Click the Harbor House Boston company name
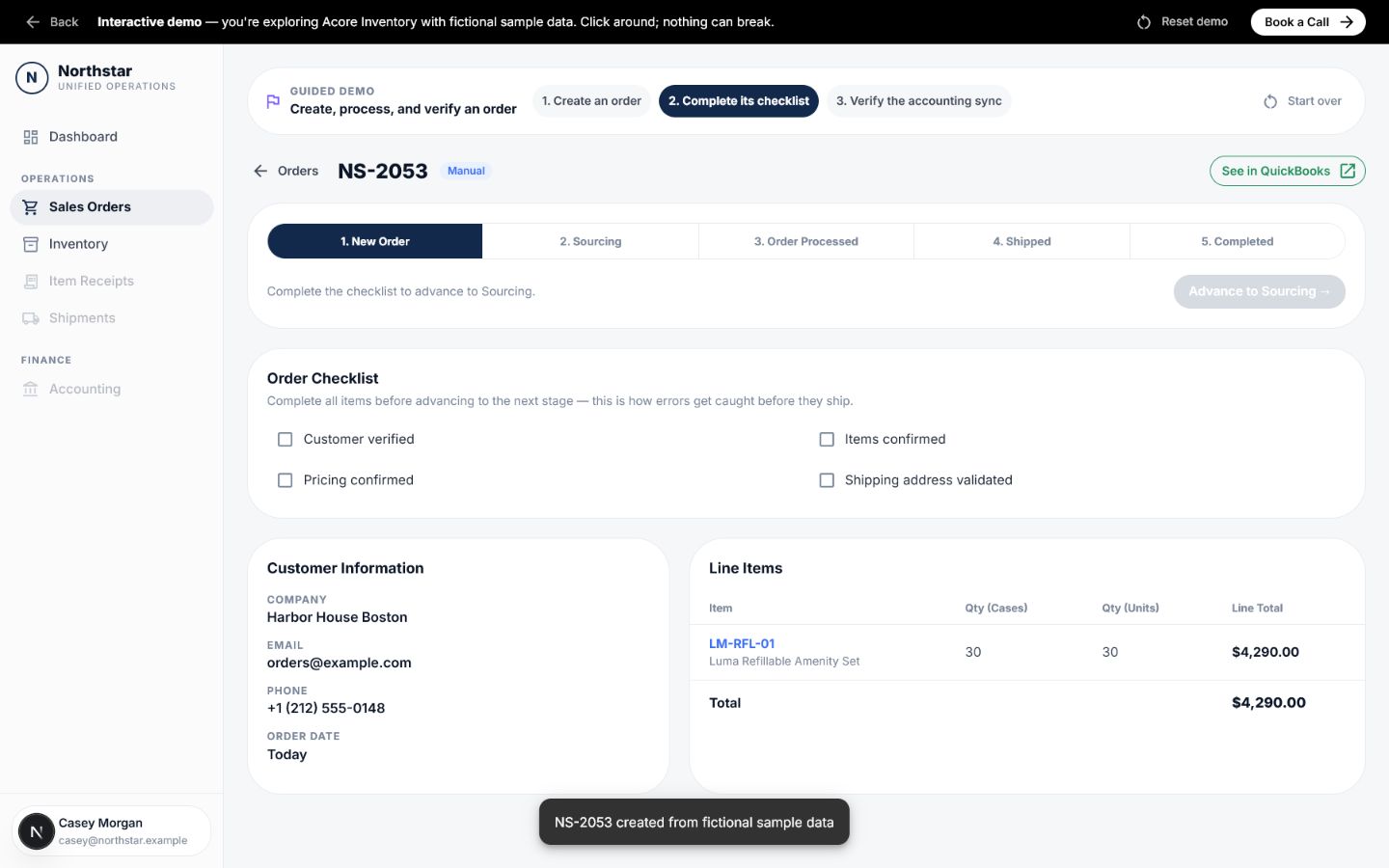 pyautogui.click(x=338, y=617)
